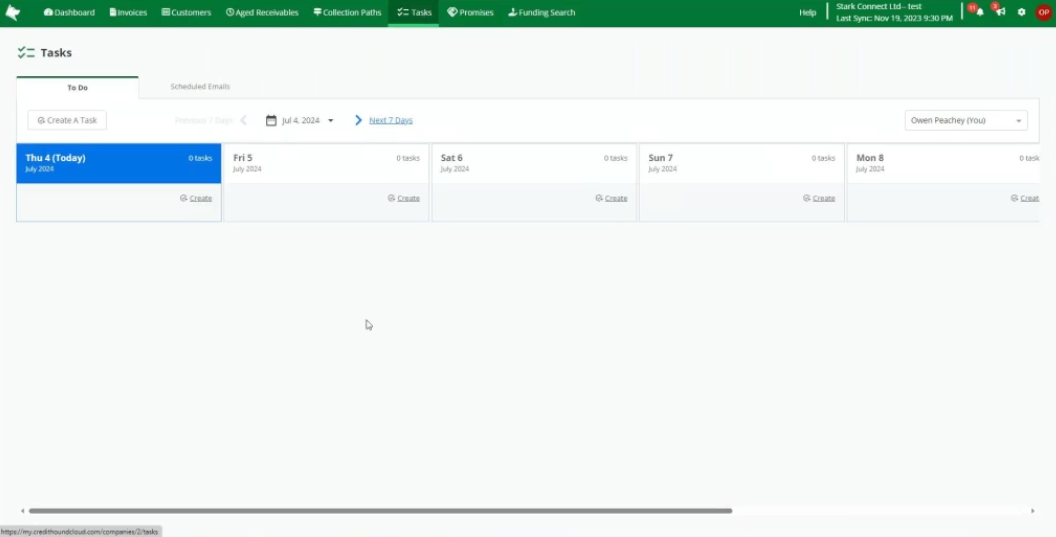Click the Tasks checklist icon in page heading

coord(26,53)
